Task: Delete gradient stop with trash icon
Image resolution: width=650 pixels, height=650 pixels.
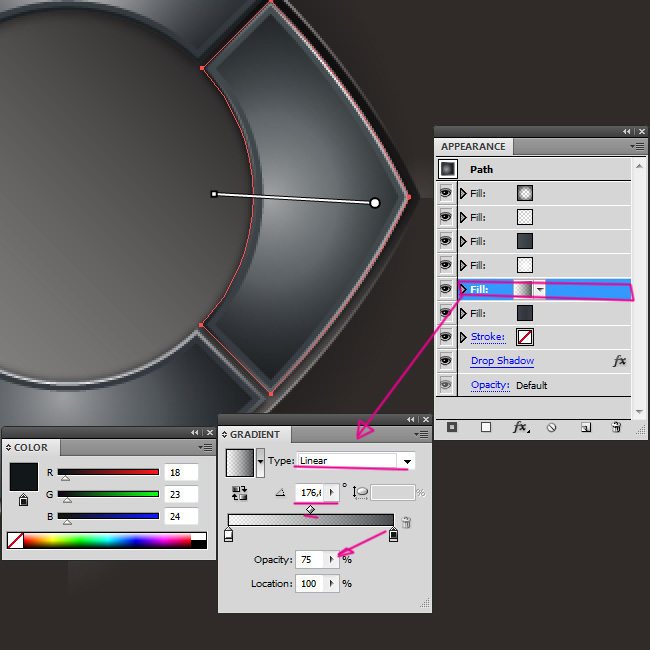Action: point(406,522)
